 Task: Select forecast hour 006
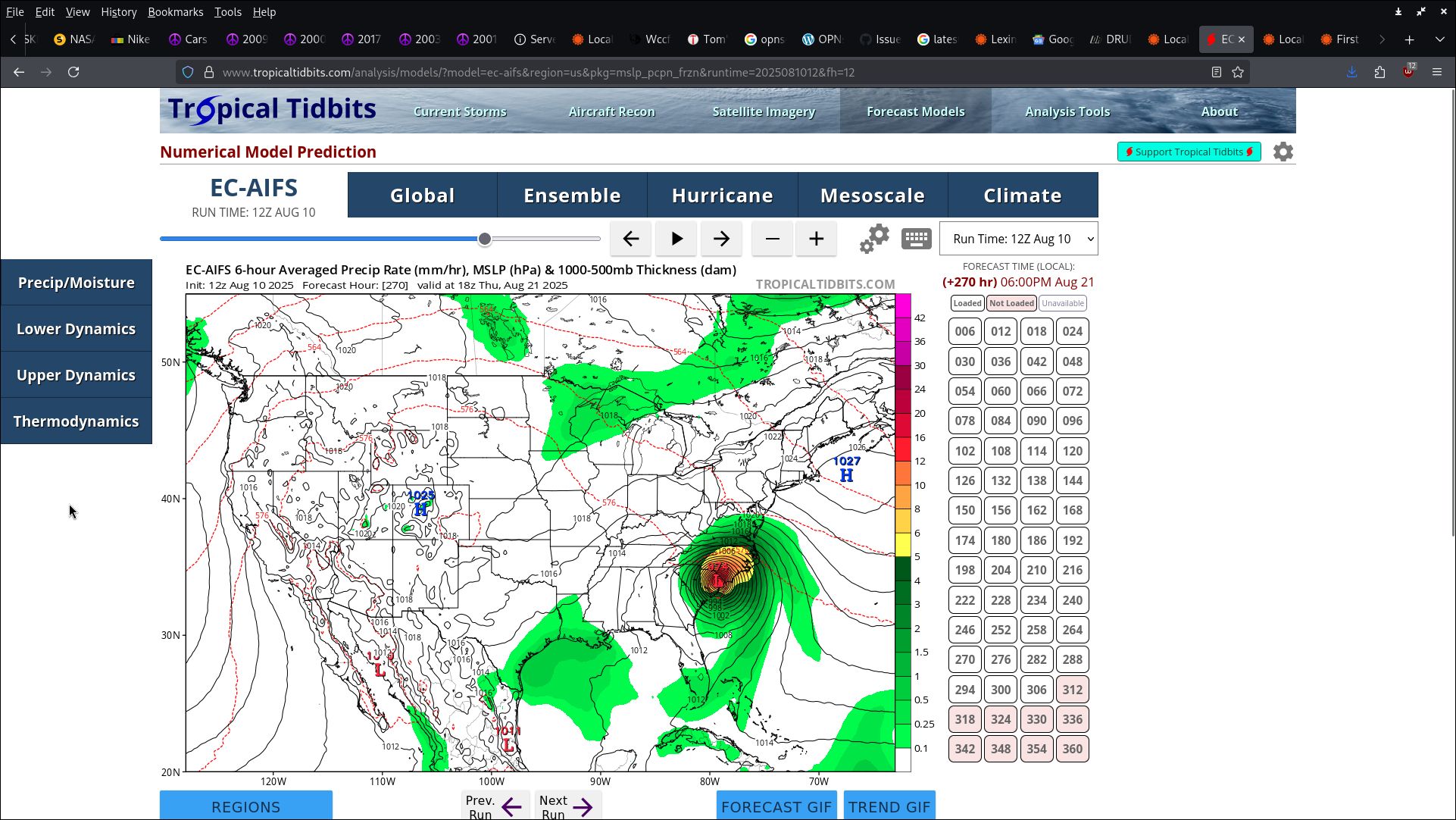pyautogui.click(x=964, y=331)
